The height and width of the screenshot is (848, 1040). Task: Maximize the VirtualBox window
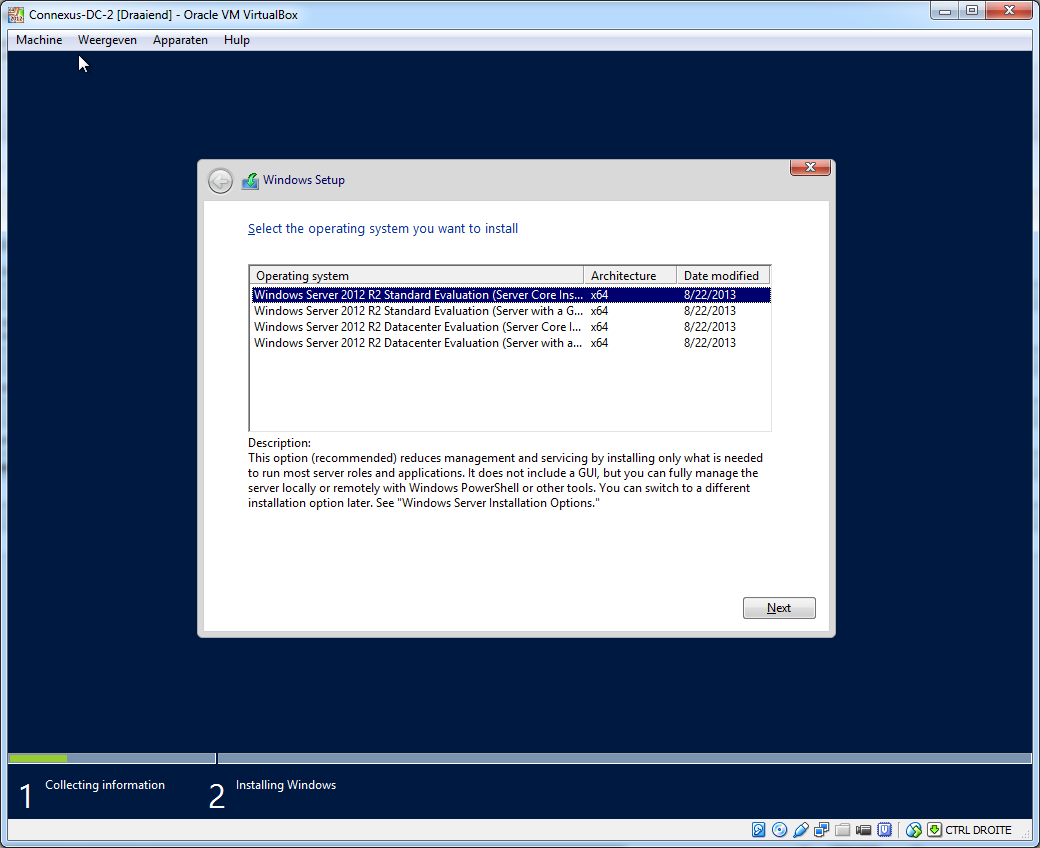[972, 11]
